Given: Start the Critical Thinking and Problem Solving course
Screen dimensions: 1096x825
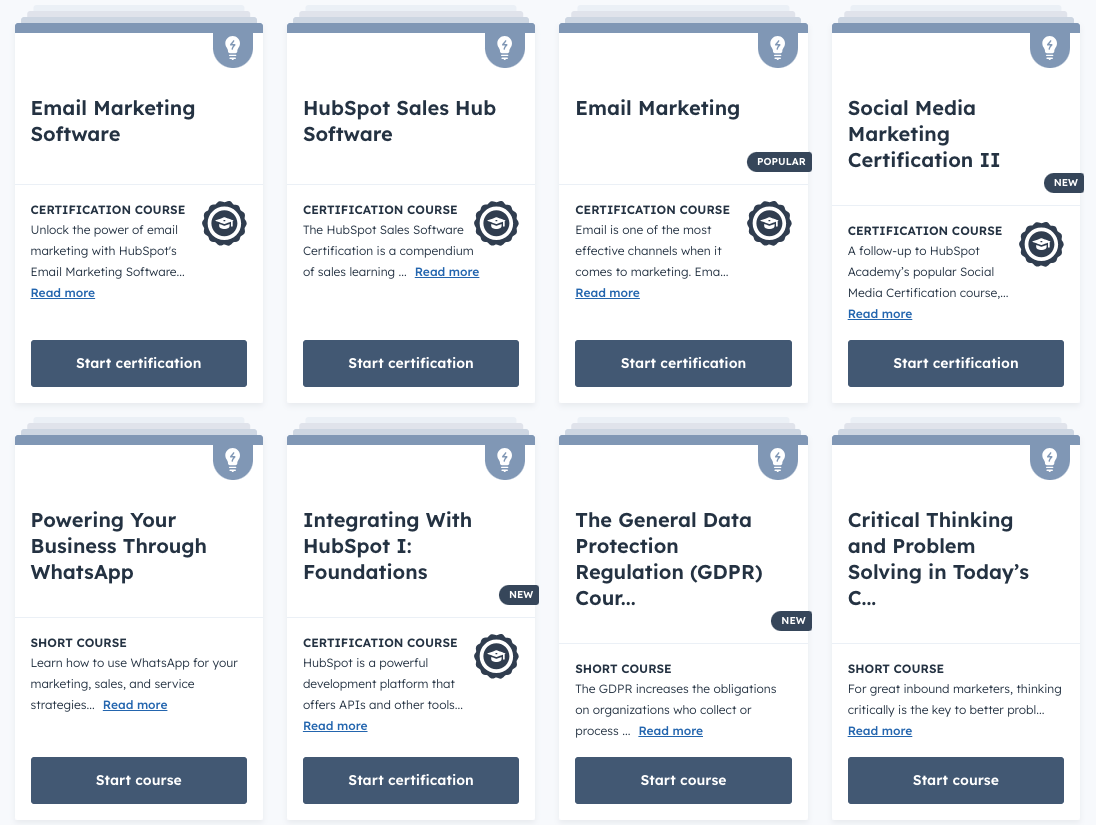Looking at the screenshot, I should [x=956, y=780].
